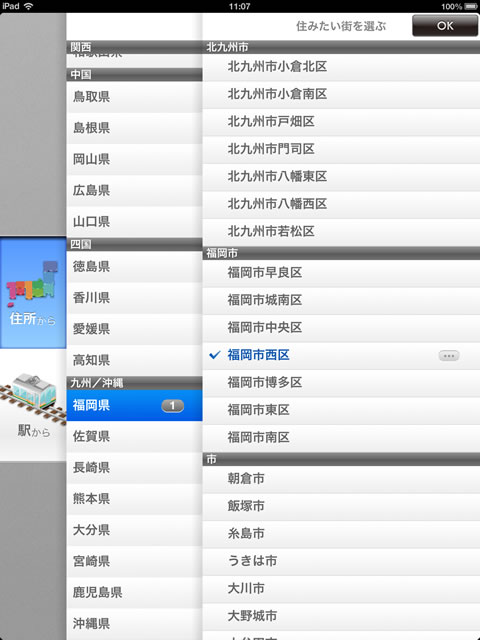
Task: Open the 愛媛県 prefecture list
Action: coord(134,329)
